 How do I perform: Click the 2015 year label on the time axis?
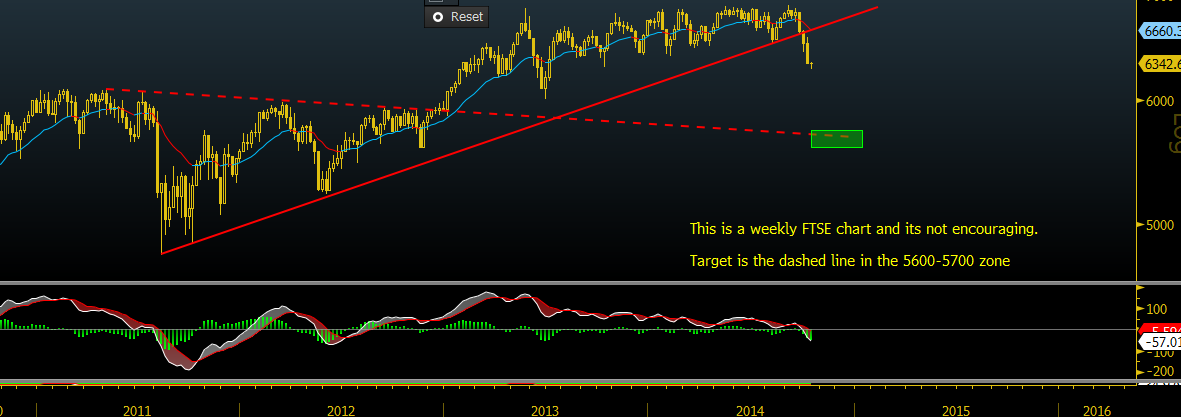click(955, 411)
